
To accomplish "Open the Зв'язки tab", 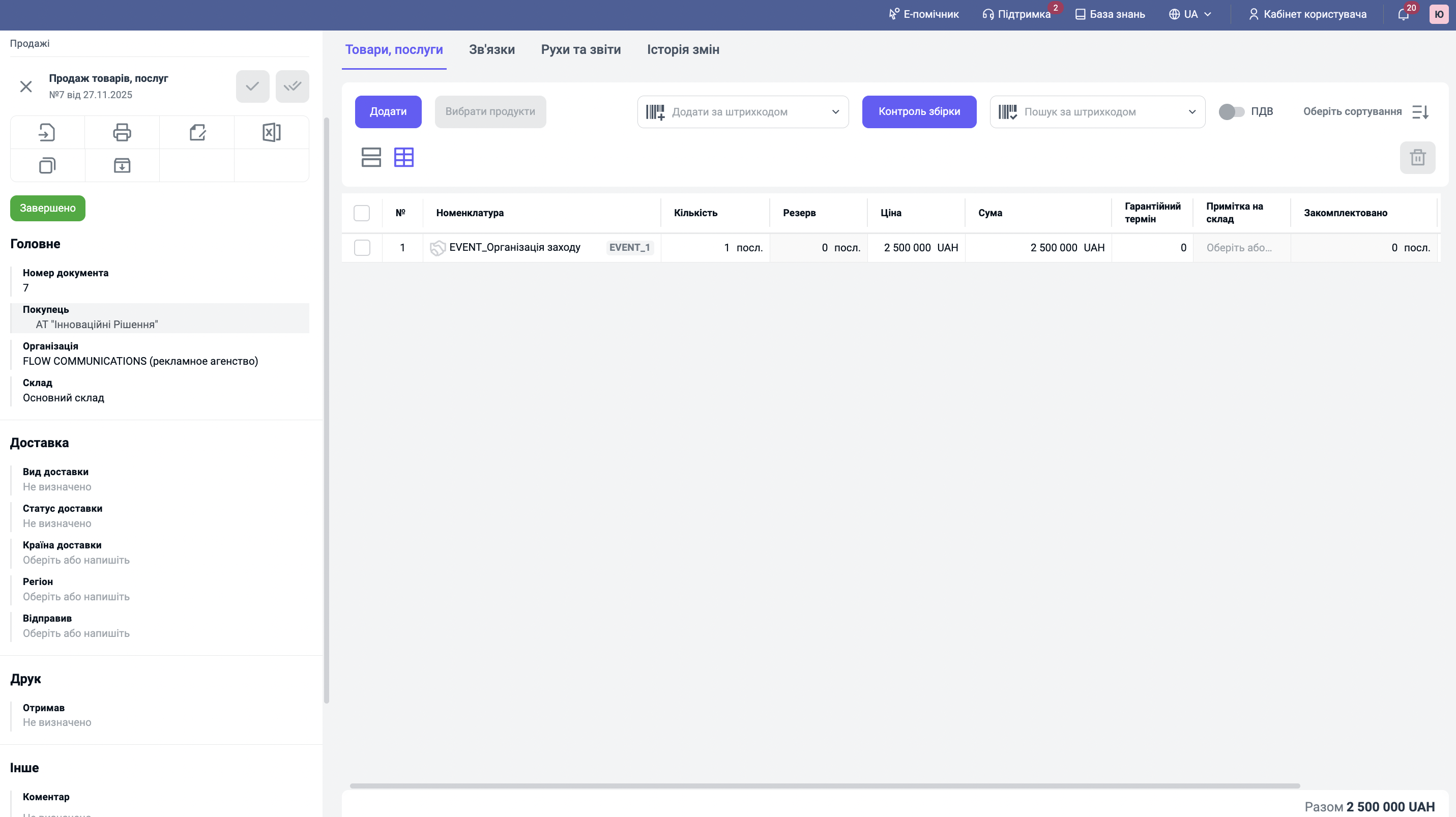I will click(x=492, y=50).
